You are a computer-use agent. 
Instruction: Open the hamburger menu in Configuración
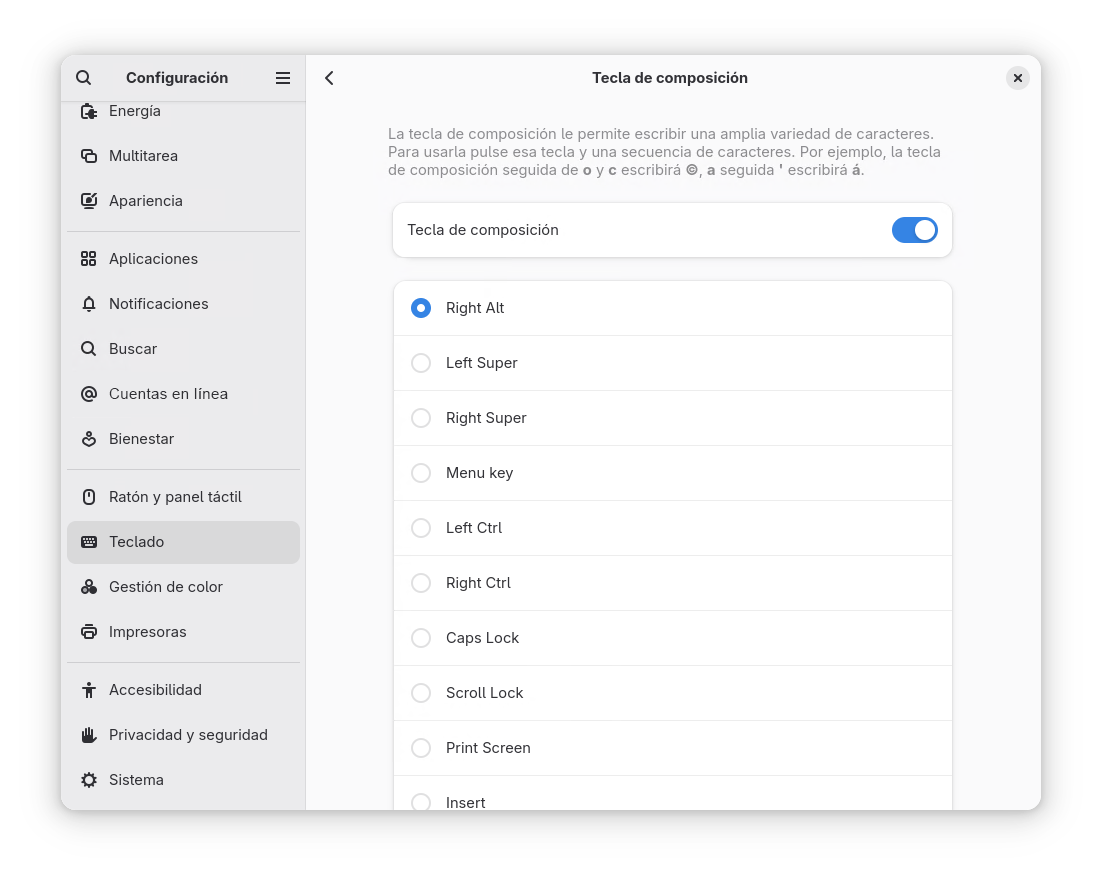tap(283, 77)
